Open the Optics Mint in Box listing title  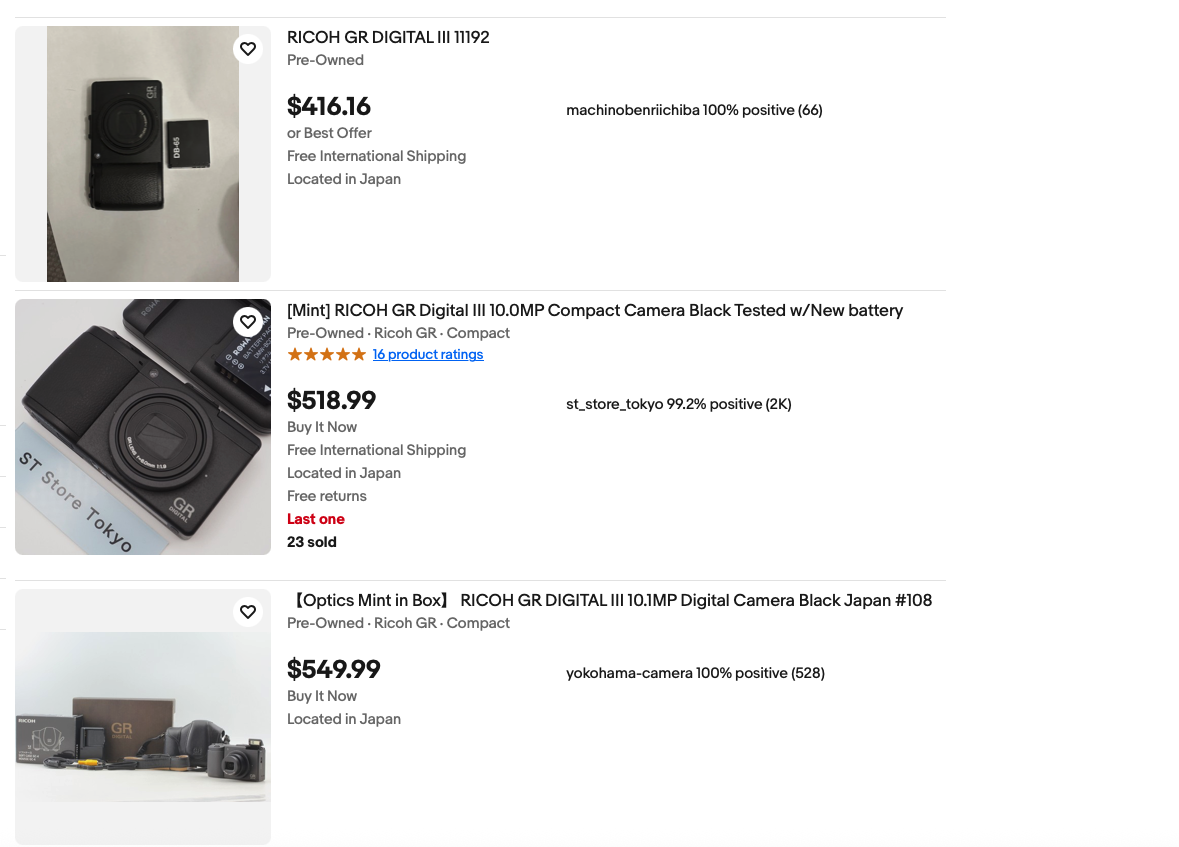(610, 601)
